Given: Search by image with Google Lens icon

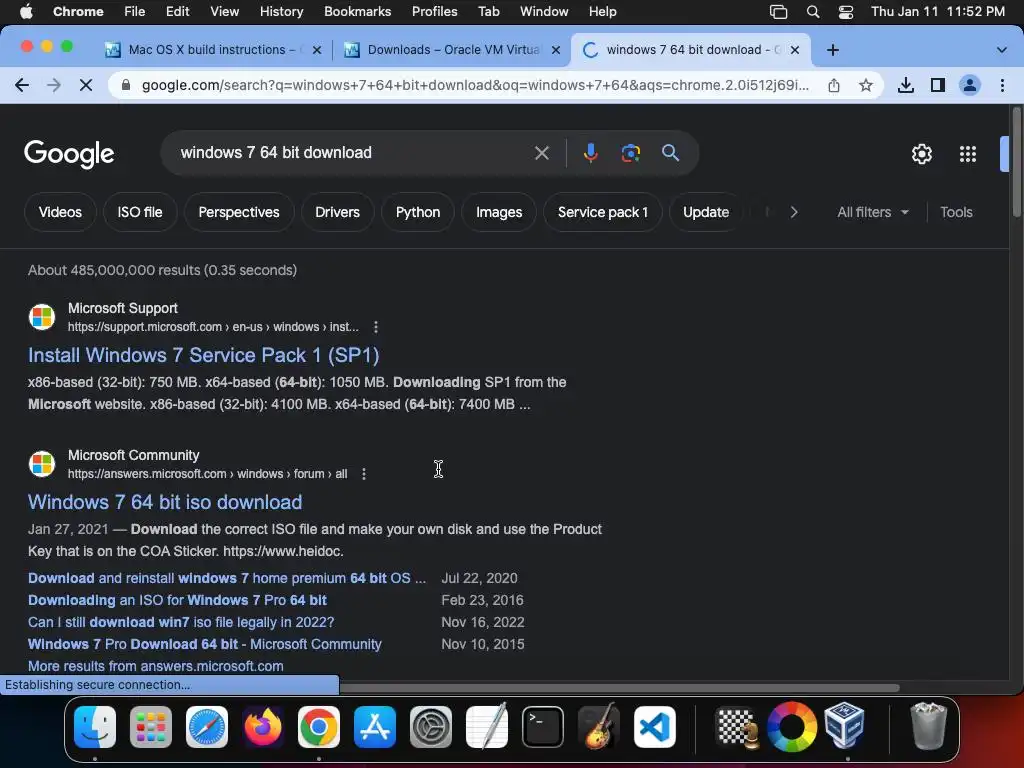Looking at the screenshot, I should coord(630,153).
